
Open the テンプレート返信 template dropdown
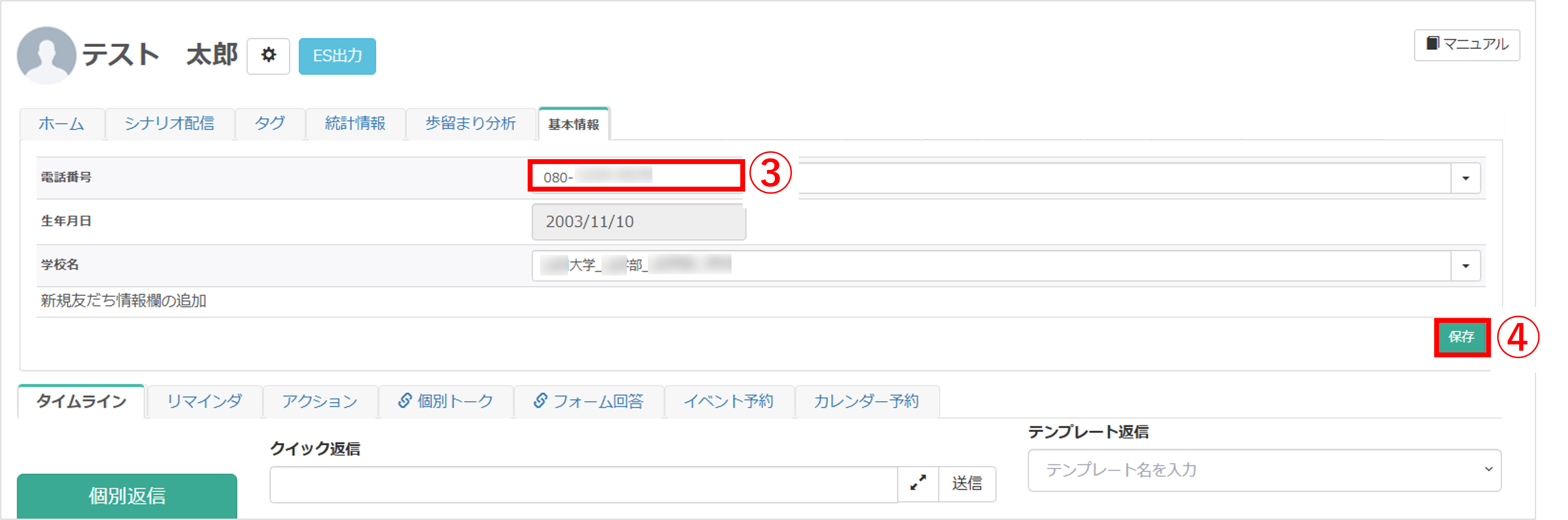(x=1264, y=470)
